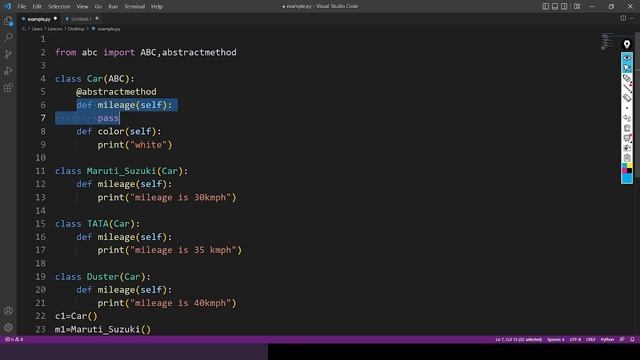640x360 pixels.
Task: Click the location pin icon on annotation toolbar
Action: [627, 44]
